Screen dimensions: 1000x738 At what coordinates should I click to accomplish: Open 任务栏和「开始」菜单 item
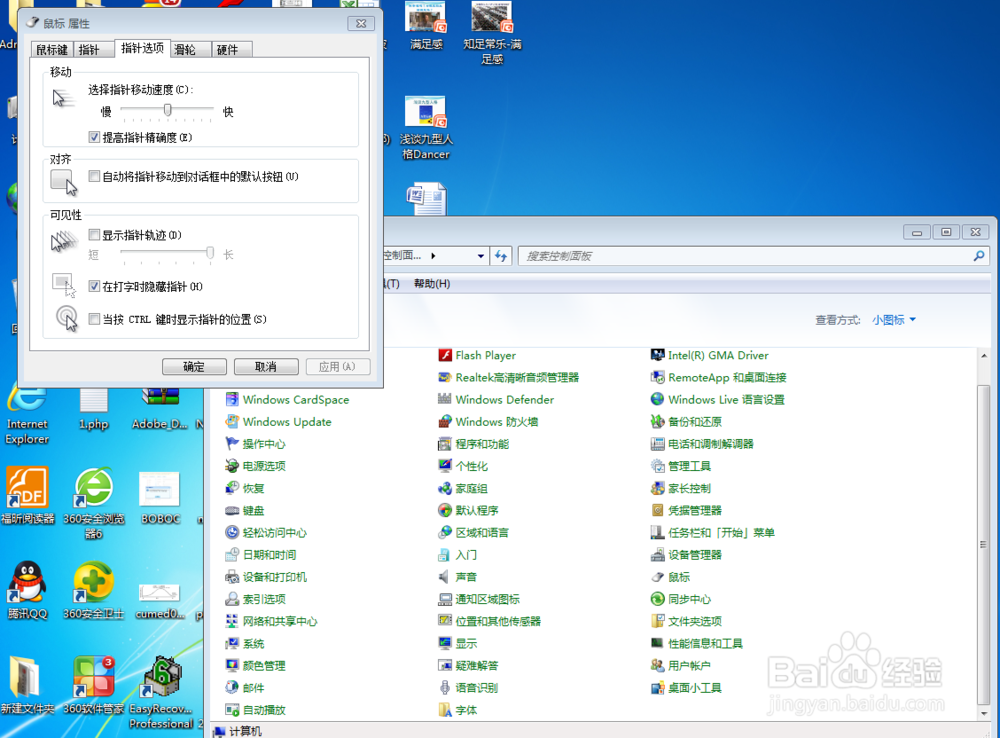(712, 533)
